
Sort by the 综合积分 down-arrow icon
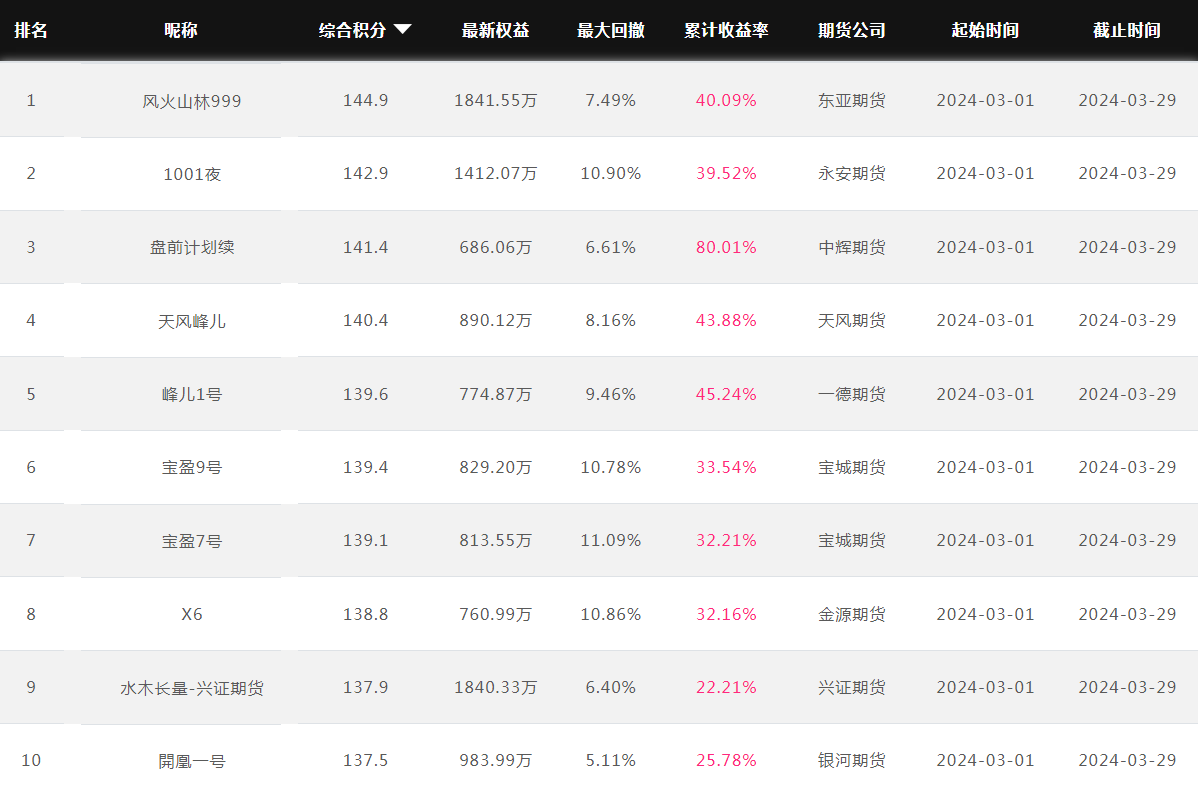click(403, 29)
